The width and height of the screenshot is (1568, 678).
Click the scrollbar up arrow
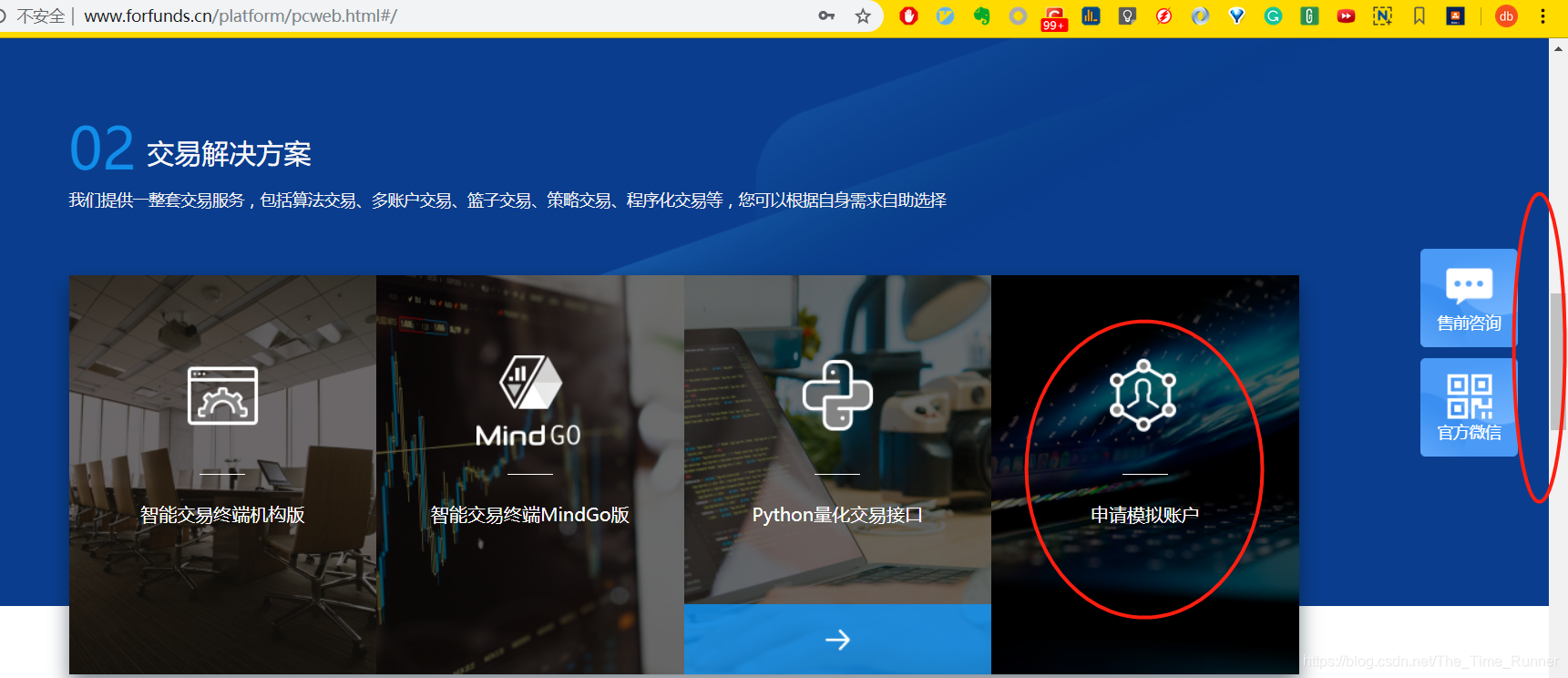coord(1558,47)
